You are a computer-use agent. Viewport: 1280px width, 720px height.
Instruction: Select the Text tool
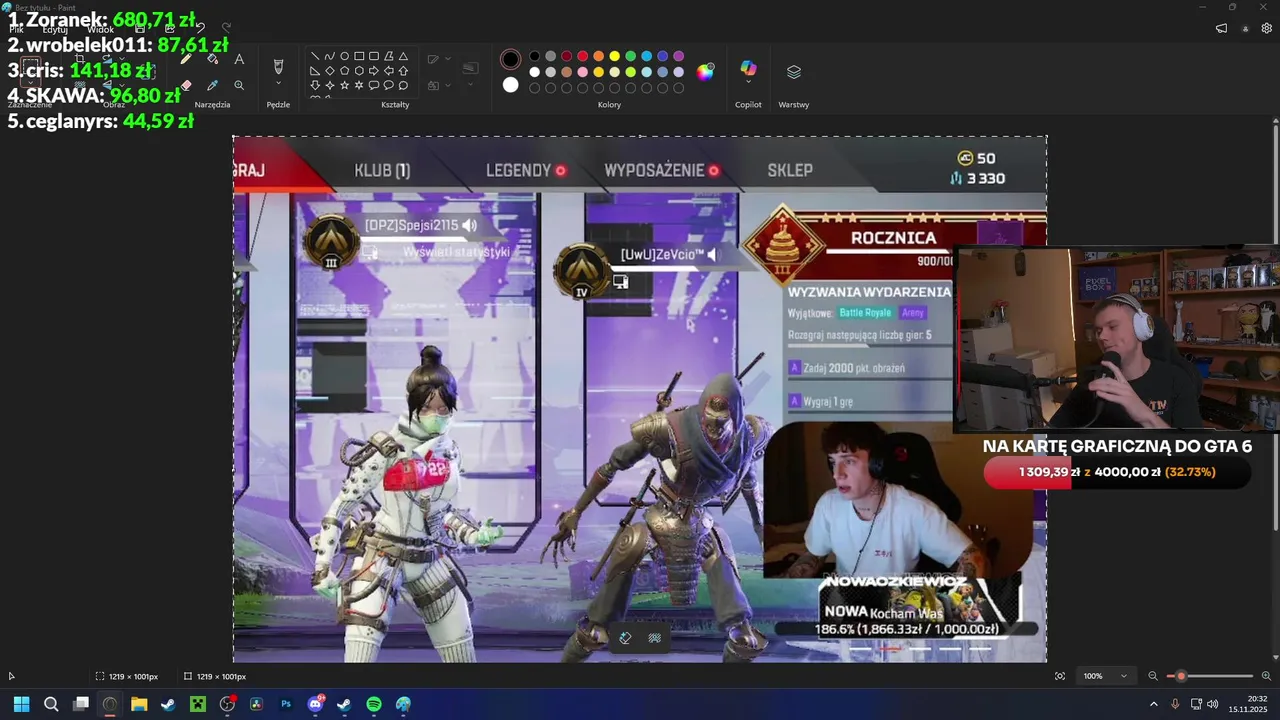click(239, 59)
